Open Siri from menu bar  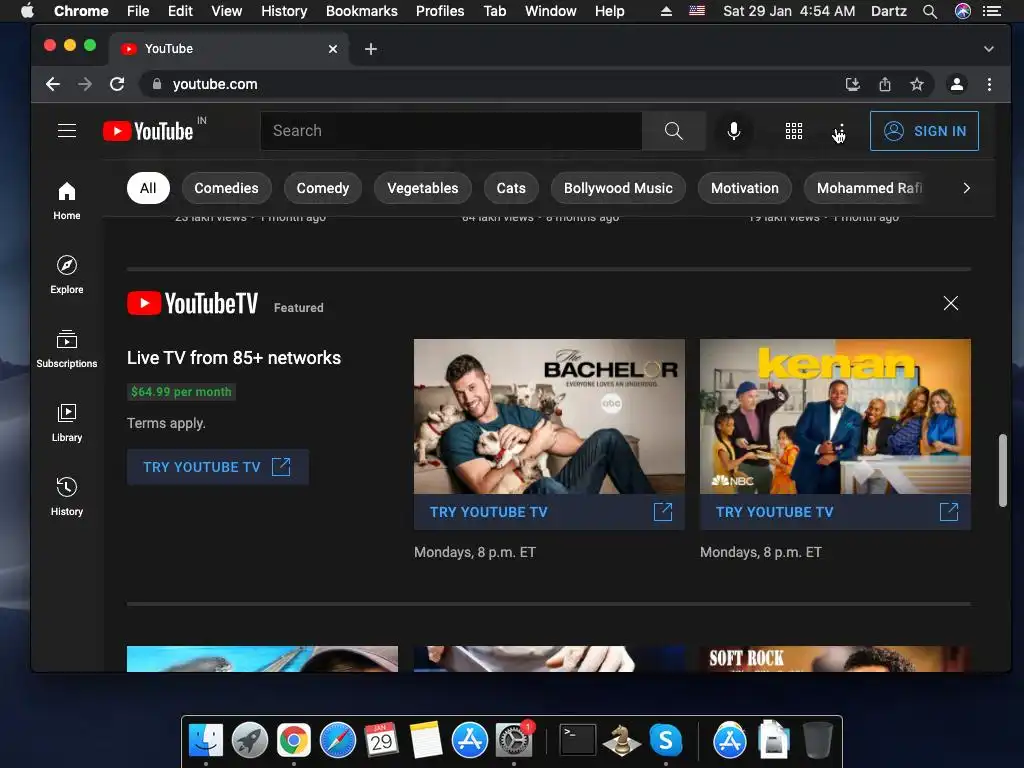(963, 11)
